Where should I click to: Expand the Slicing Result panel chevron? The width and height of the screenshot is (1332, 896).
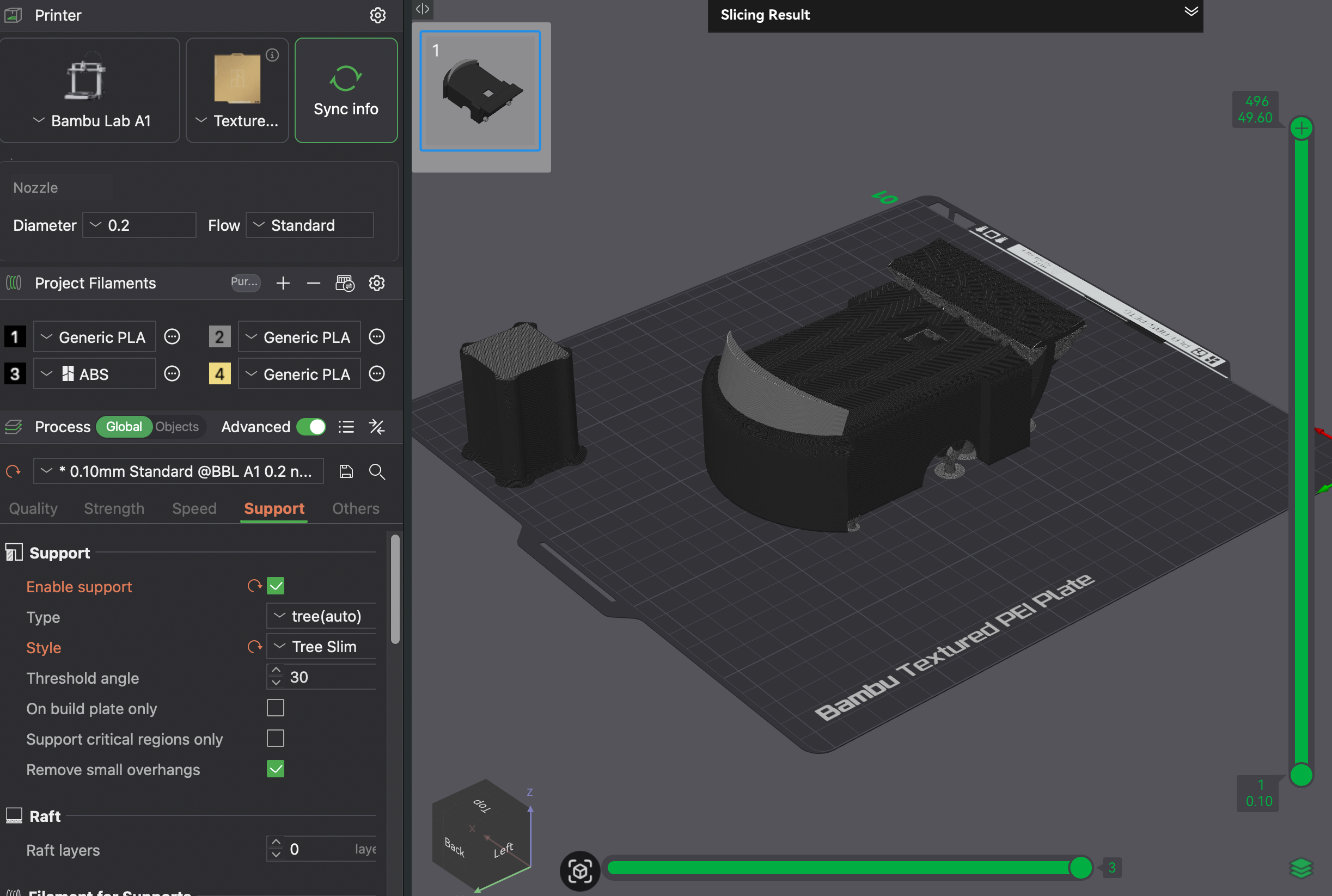pos(1191,12)
